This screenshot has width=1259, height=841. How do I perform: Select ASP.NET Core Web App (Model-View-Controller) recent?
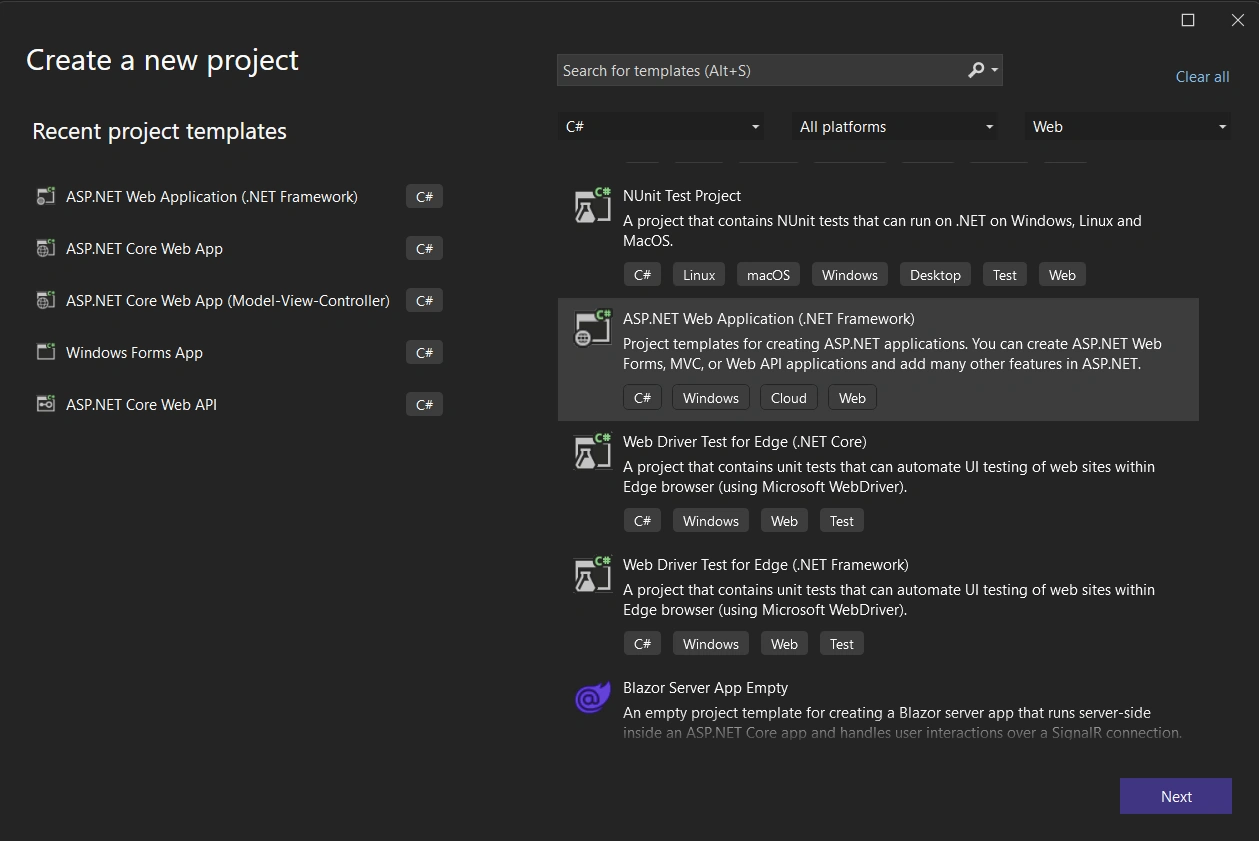[x=228, y=301]
